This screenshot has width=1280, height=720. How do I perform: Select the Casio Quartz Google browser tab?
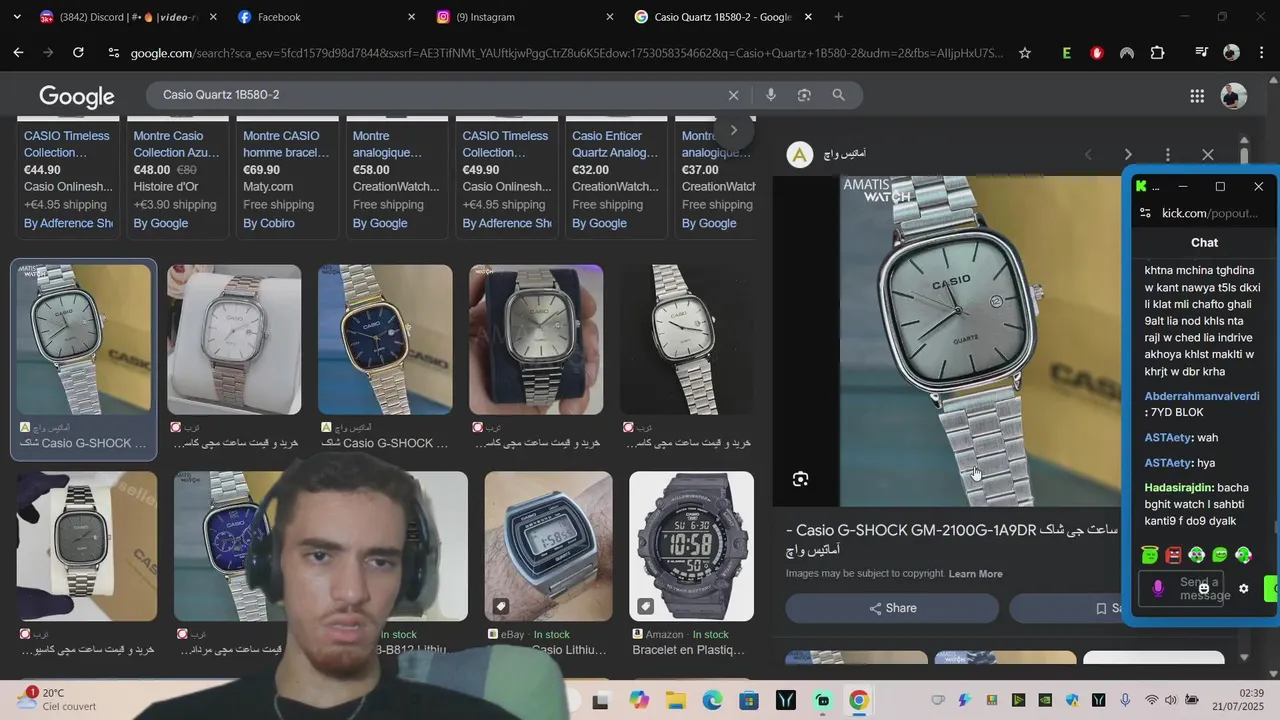pos(722,17)
